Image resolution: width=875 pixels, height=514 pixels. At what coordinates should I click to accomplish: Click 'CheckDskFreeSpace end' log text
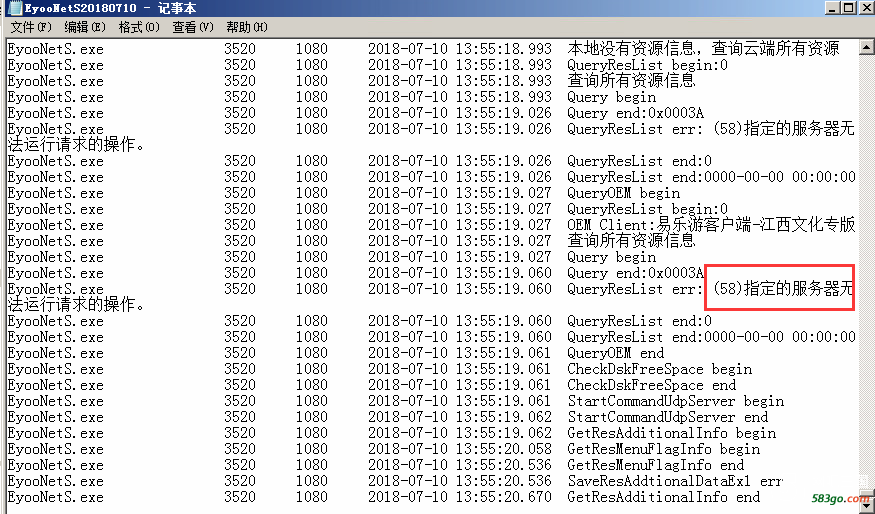[x=652, y=385]
